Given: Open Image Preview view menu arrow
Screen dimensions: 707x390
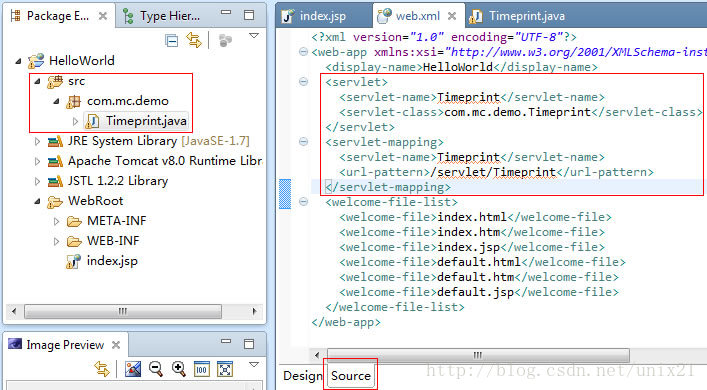Looking at the screenshot, I should 254,364.
